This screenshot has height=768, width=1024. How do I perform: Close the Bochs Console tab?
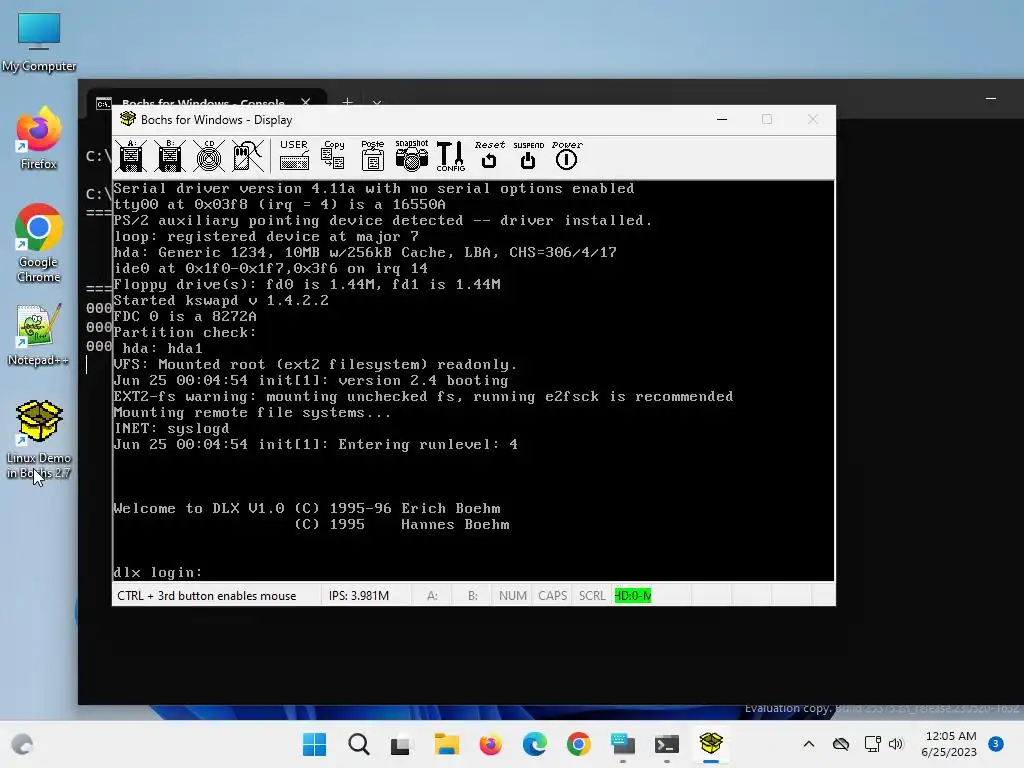tap(306, 103)
